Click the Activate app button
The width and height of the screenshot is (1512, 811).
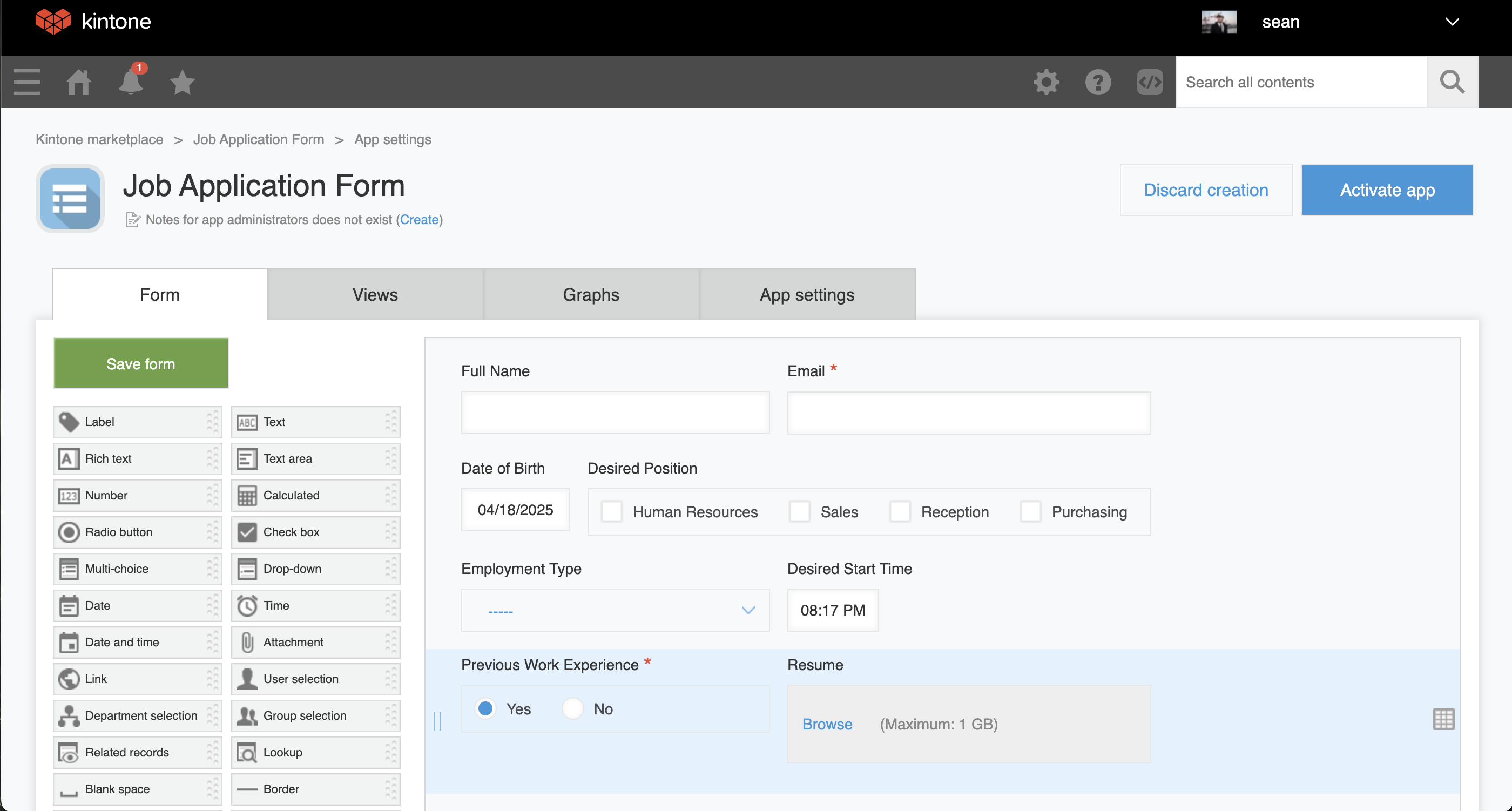[x=1388, y=190]
